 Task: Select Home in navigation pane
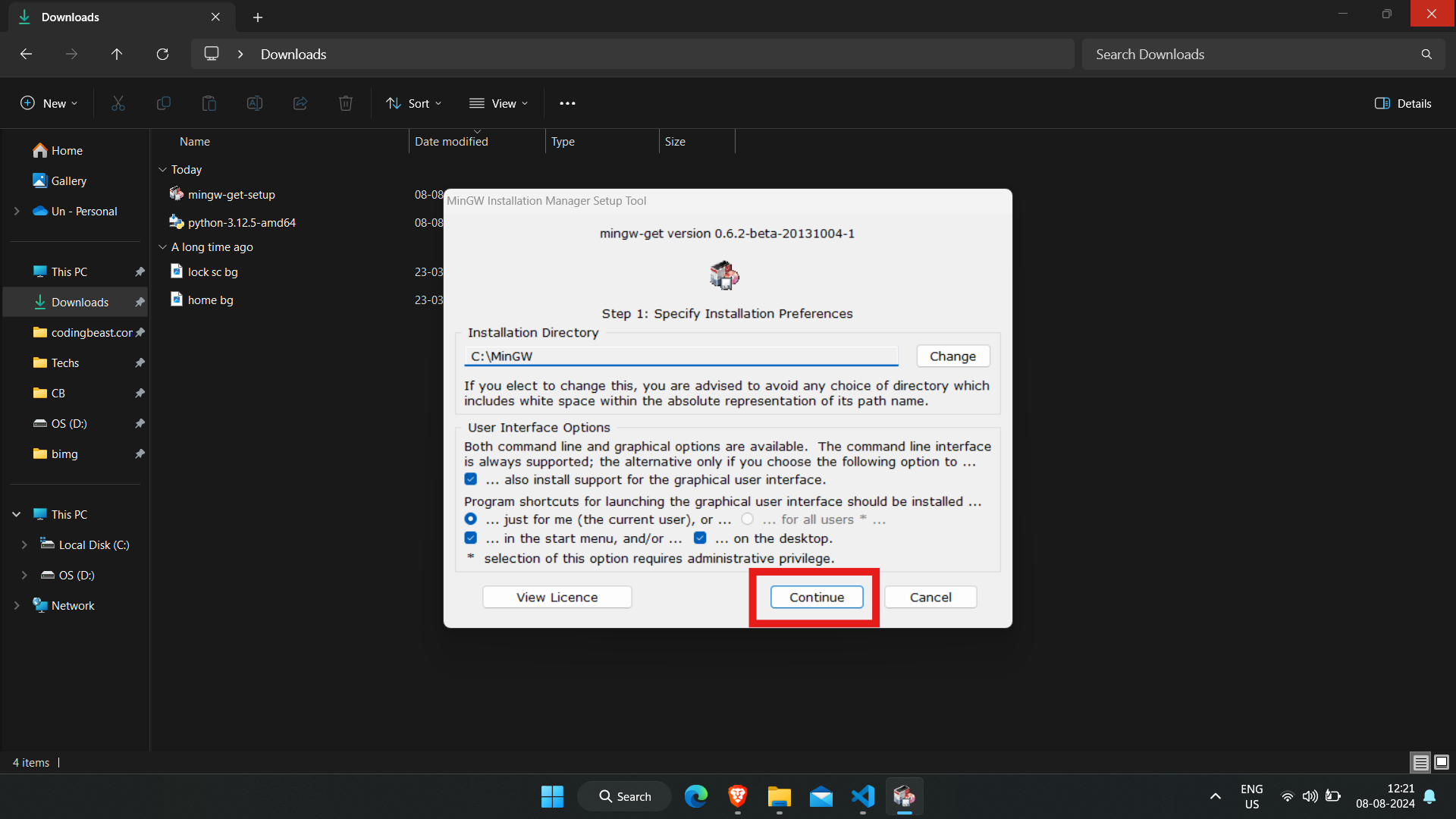[x=67, y=150]
